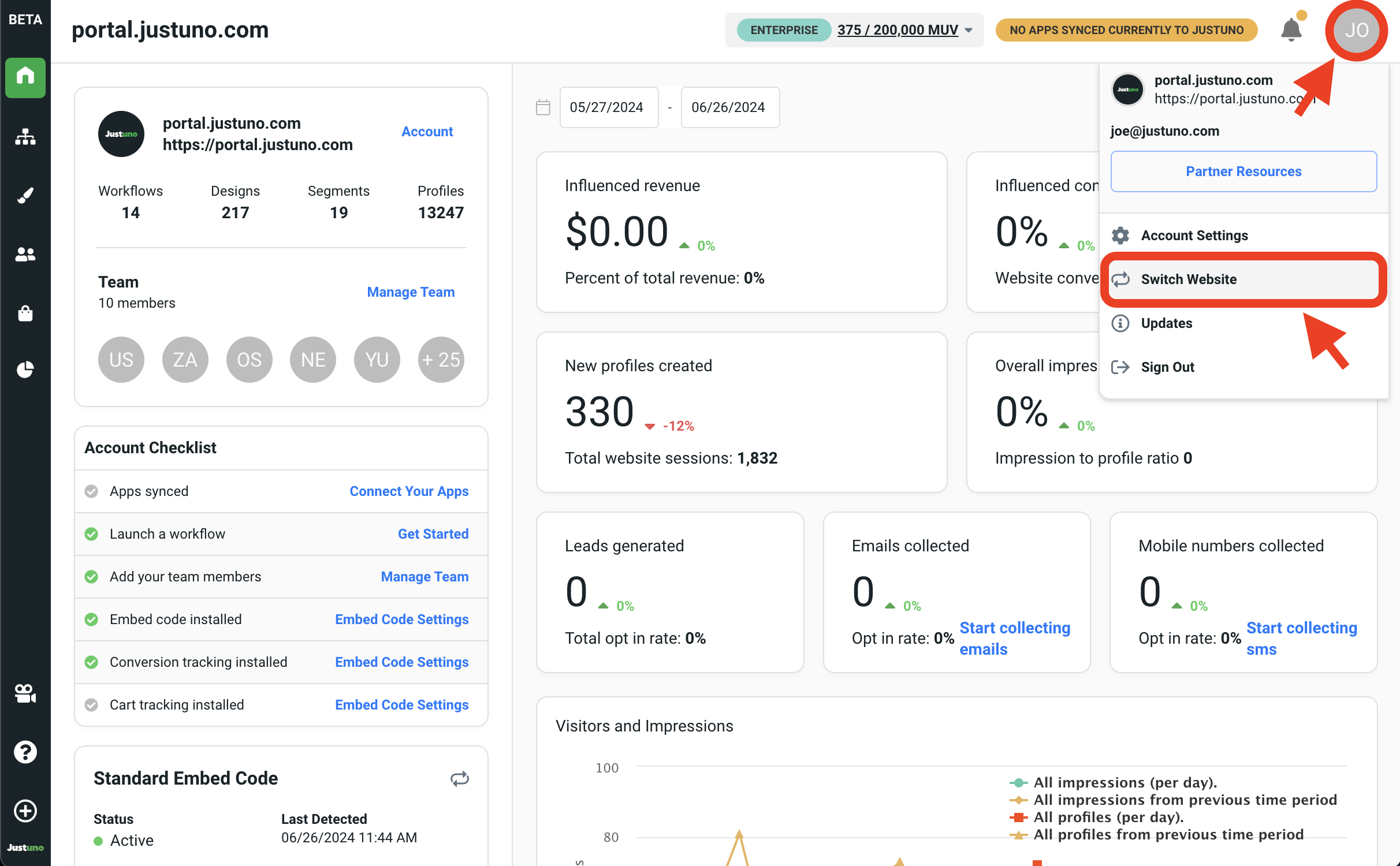Open the Manage Team link beside Team
The image size is (1400, 866).
pos(411,292)
